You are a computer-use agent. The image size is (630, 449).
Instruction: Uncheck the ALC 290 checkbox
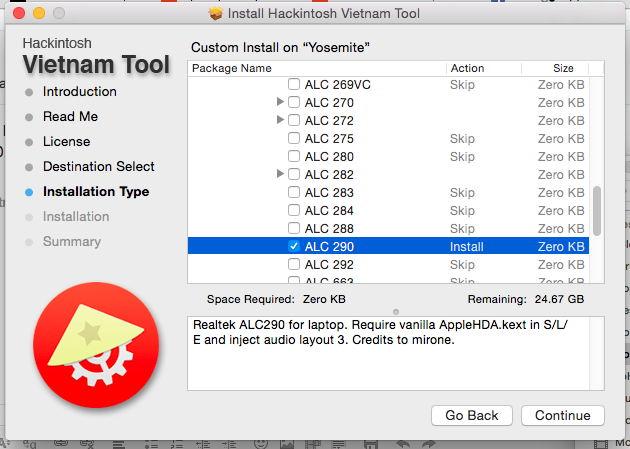click(x=294, y=246)
